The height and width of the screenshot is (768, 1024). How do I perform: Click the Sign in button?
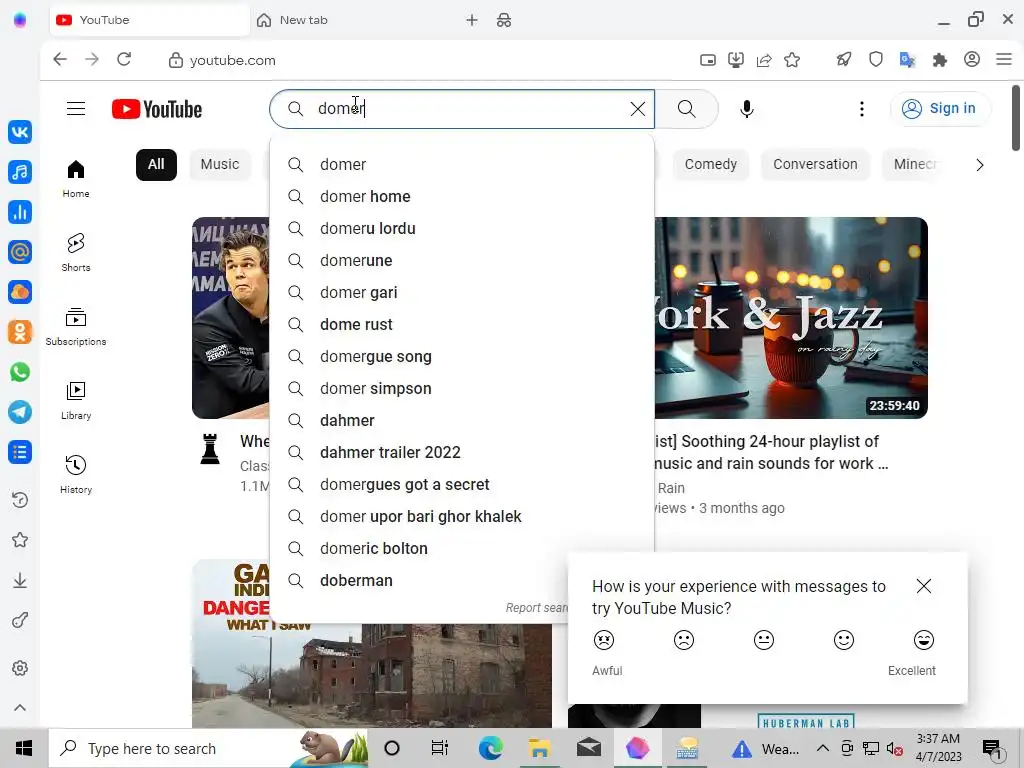(x=940, y=108)
